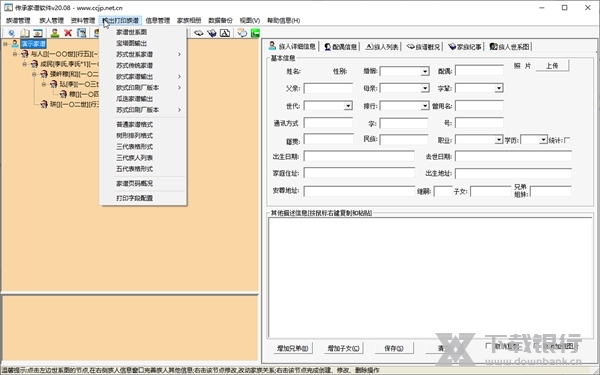Viewport: 600px width, 375px height.
Task: Open the 母亲 dropdown
Action: pos(425,88)
